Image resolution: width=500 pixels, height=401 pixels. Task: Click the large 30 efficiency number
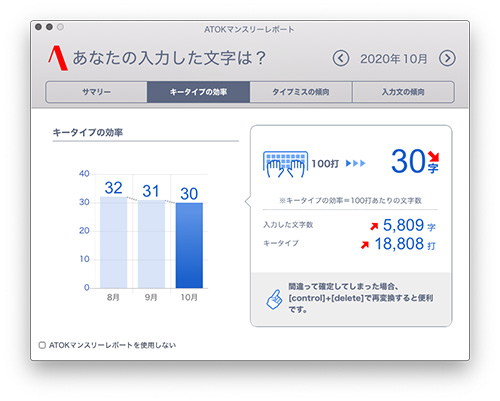(408, 161)
